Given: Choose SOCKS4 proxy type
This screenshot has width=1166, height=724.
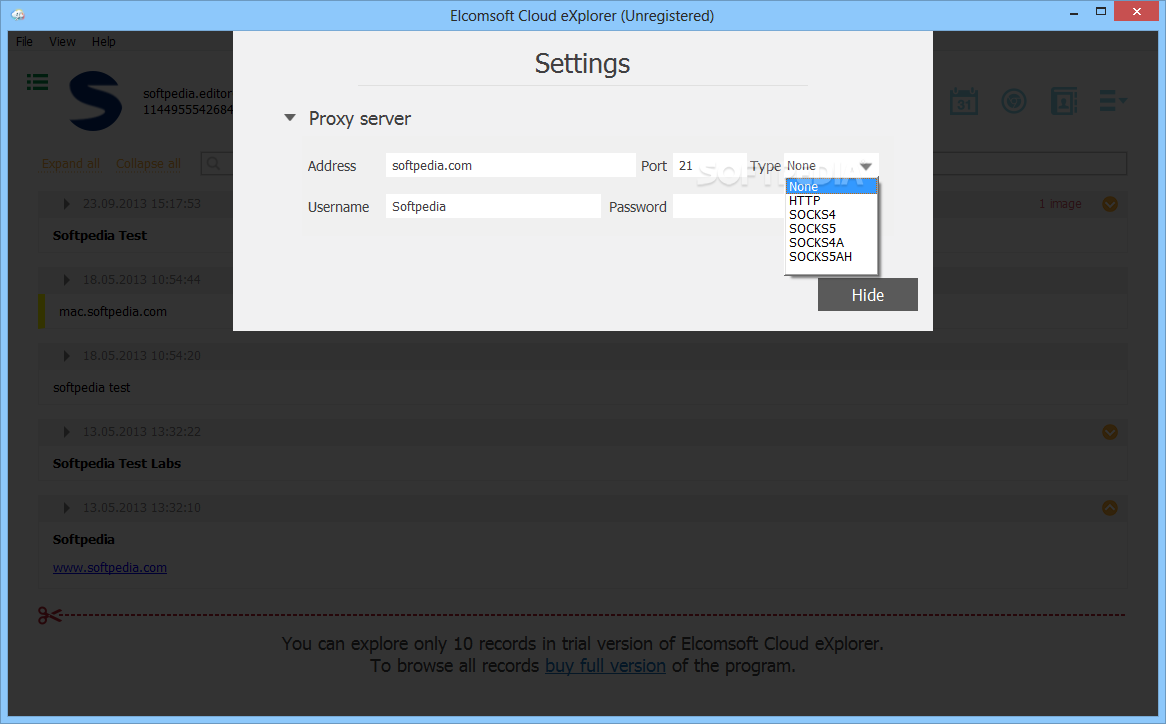Looking at the screenshot, I should pyautogui.click(x=831, y=215).
